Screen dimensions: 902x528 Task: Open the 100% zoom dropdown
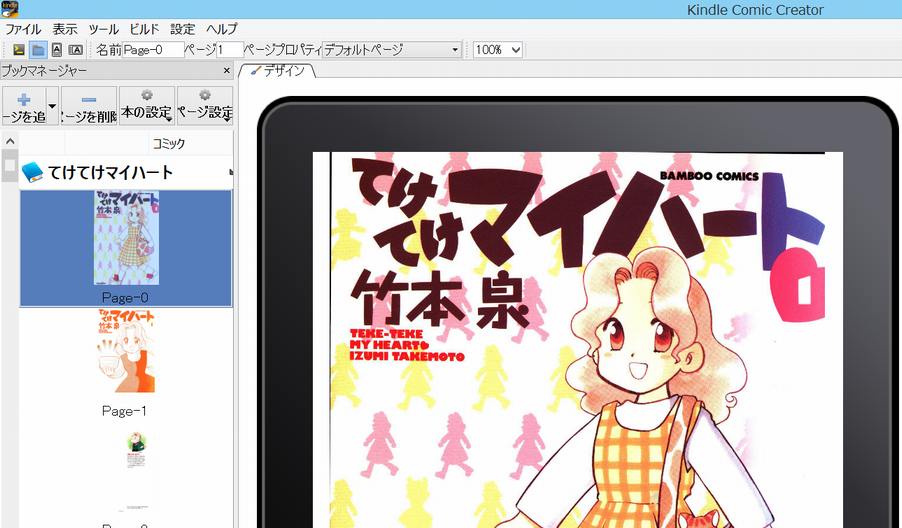[x=498, y=50]
